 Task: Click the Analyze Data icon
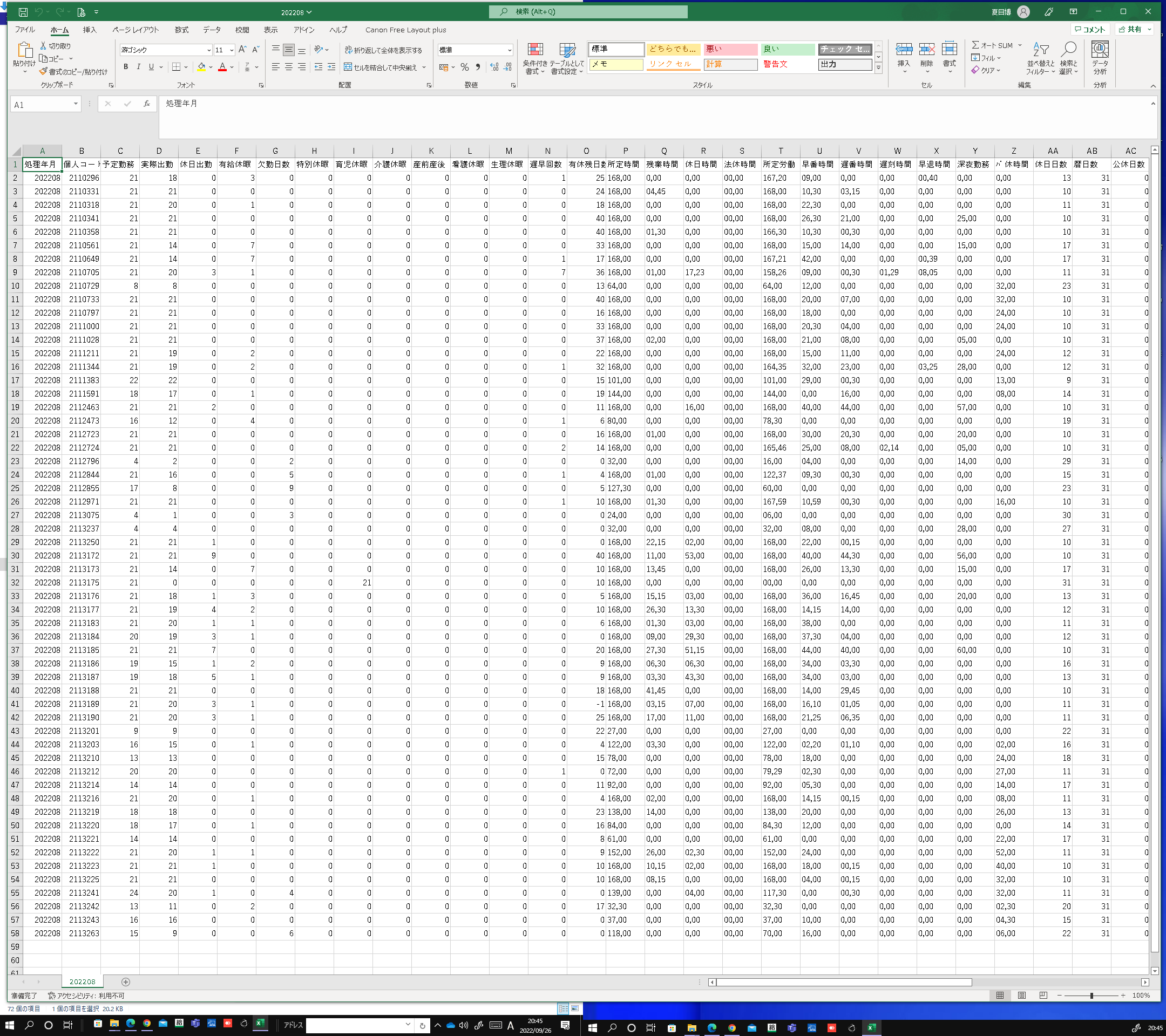pyautogui.click(x=1099, y=50)
